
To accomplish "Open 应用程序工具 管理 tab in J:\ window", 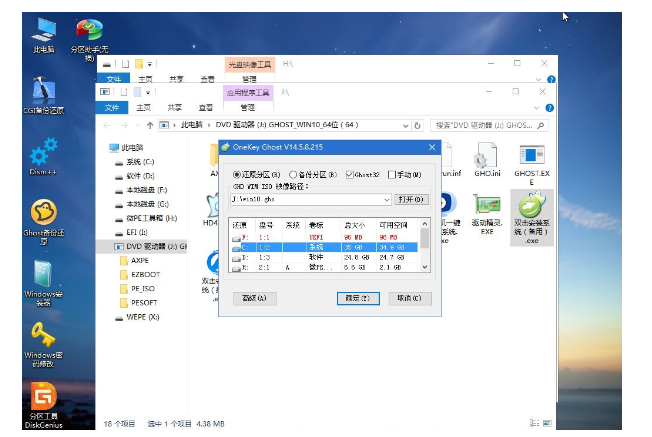I will click(x=248, y=108).
